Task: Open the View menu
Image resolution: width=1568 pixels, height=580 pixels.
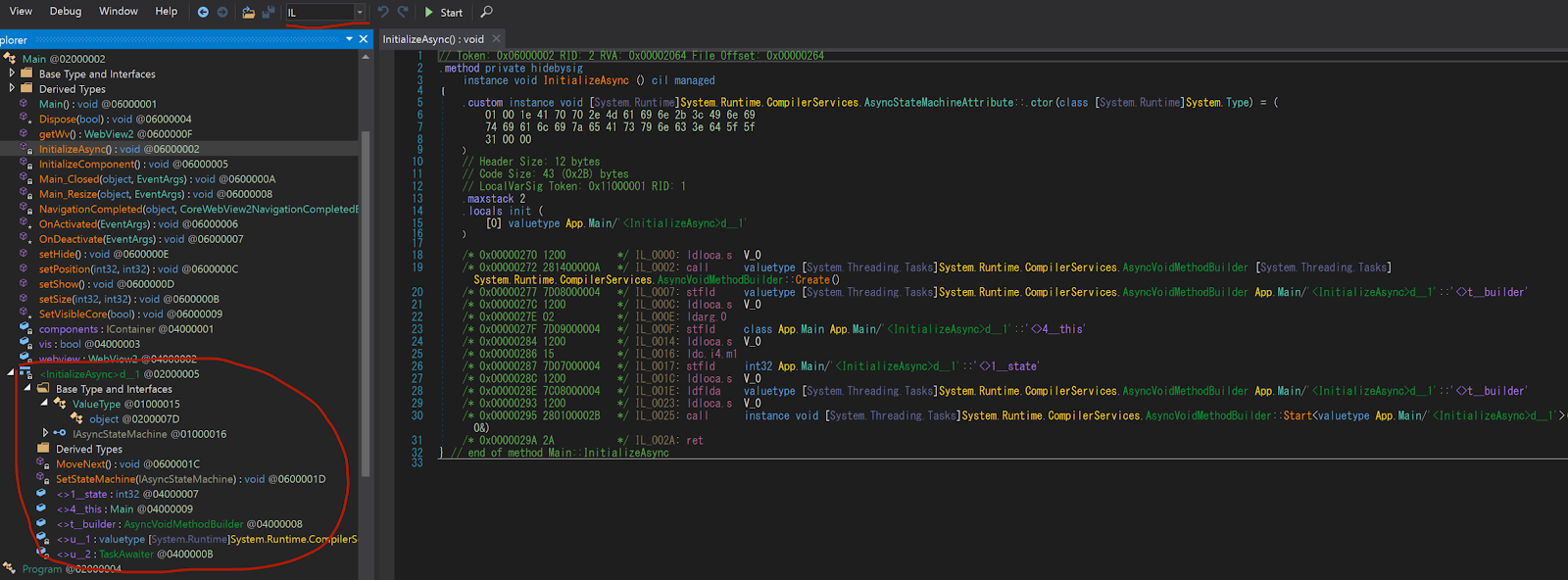Action: click(x=21, y=11)
